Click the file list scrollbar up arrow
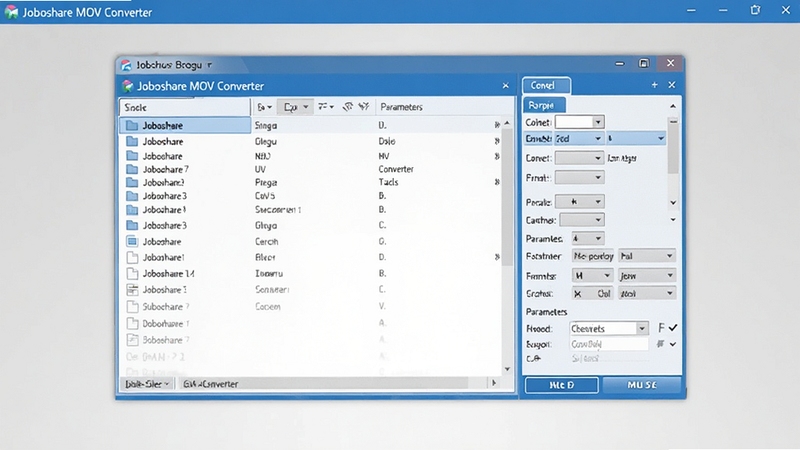Screen dimensions: 800x450 pyautogui.click(x=507, y=123)
